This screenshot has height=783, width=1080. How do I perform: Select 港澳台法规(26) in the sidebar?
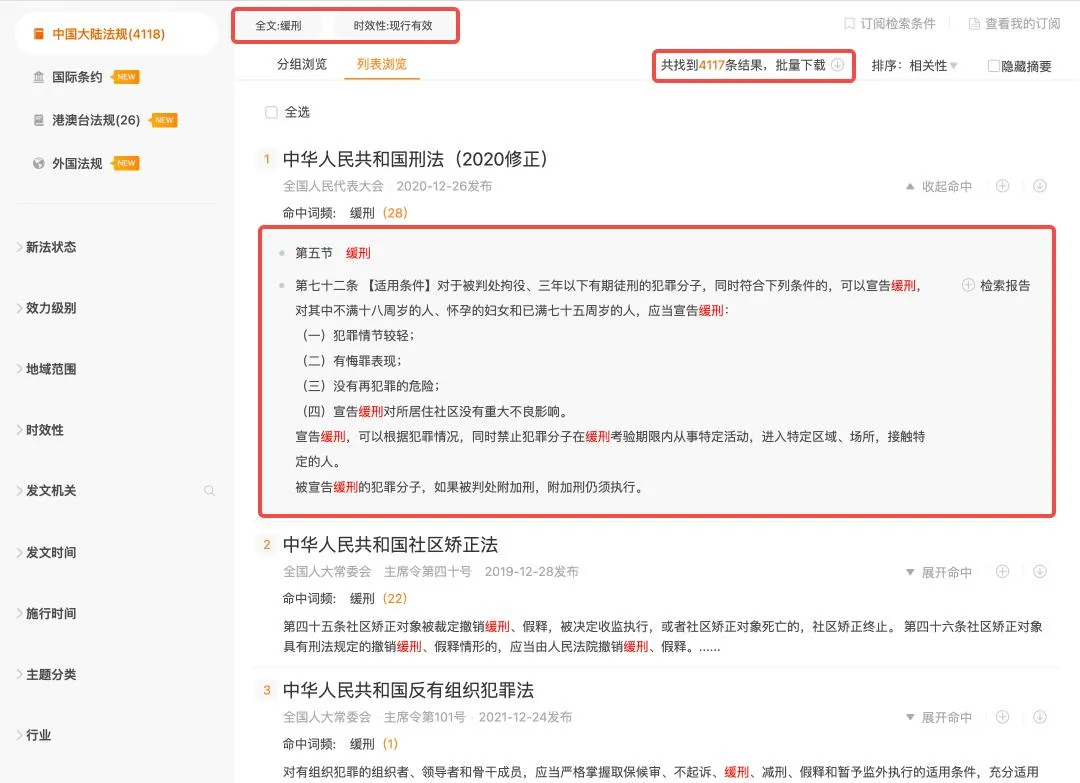click(x=96, y=120)
